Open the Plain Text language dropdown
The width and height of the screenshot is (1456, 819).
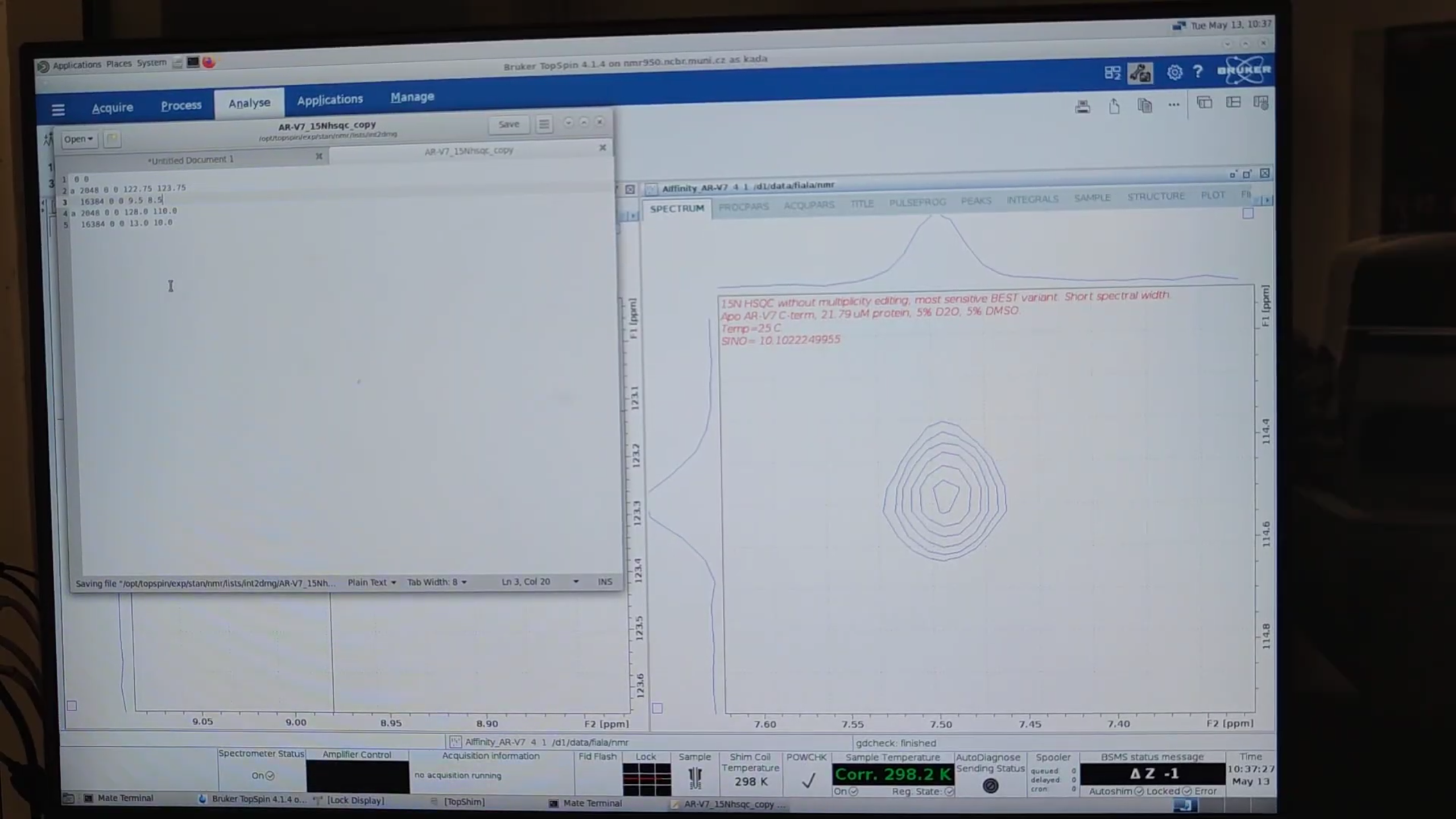click(x=371, y=582)
